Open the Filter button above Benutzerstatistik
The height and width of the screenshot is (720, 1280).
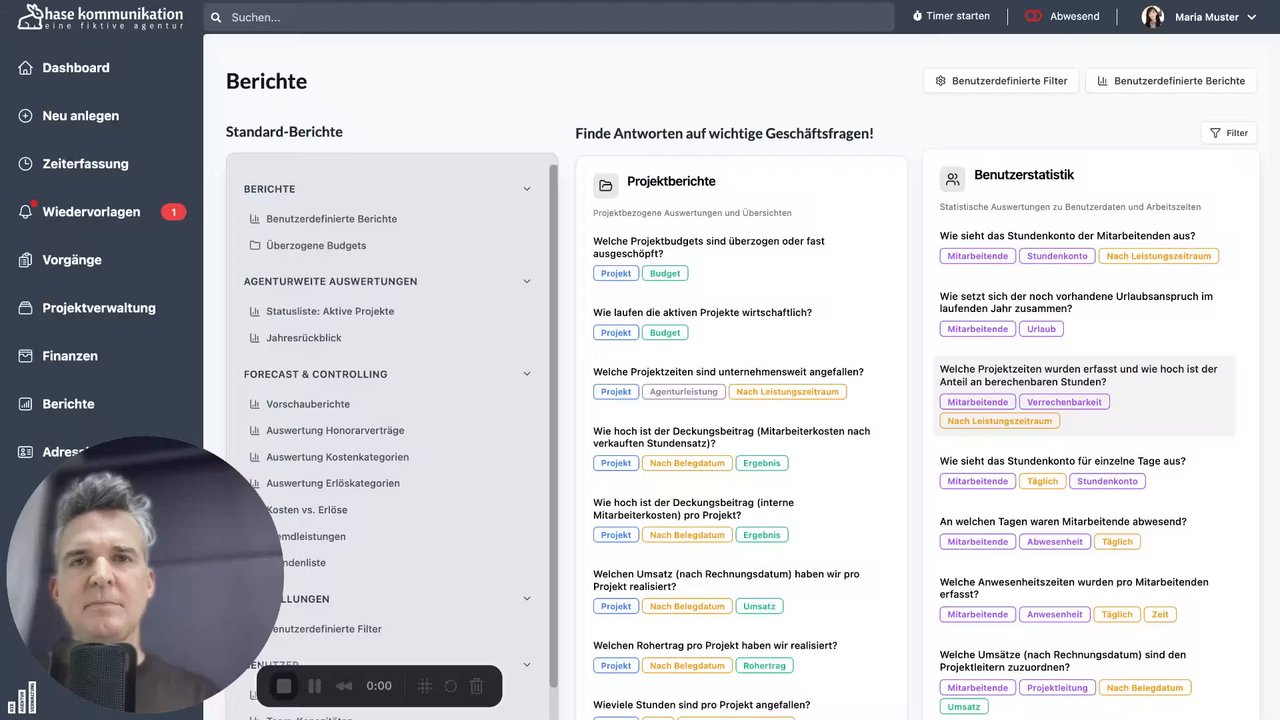[1229, 133]
